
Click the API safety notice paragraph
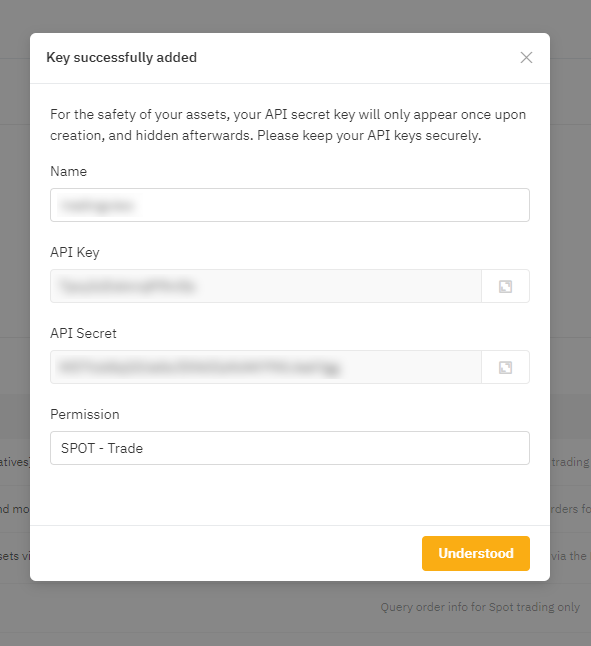pyautogui.click(x=288, y=125)
